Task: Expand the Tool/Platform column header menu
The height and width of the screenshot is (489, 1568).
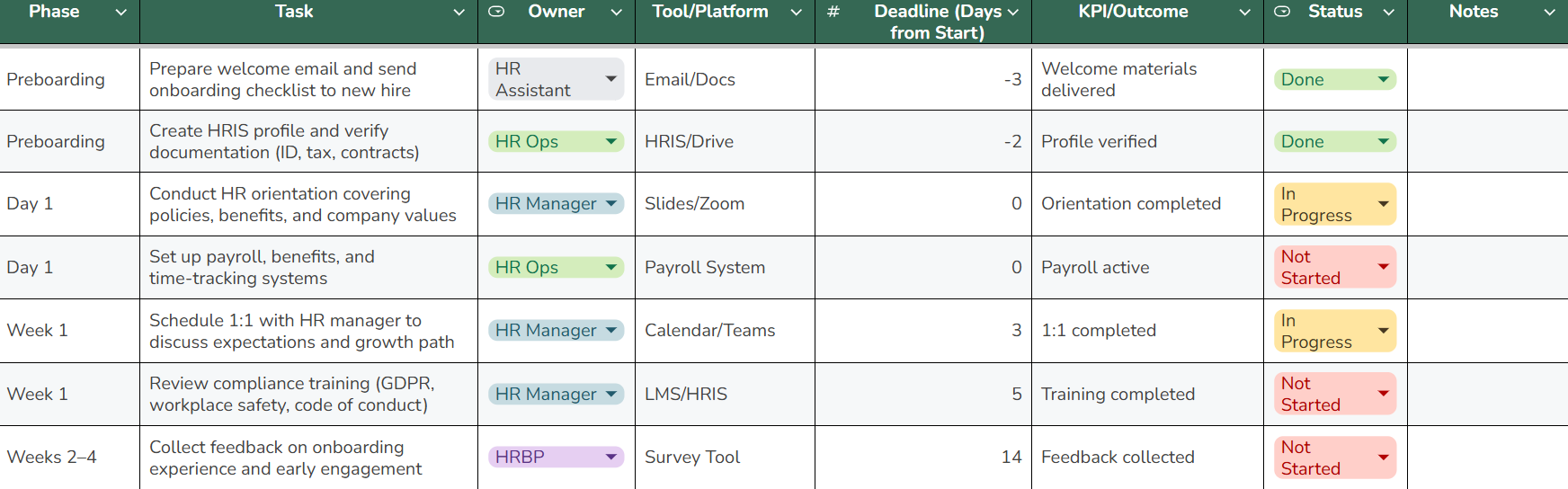Action: tap(796, 12)
